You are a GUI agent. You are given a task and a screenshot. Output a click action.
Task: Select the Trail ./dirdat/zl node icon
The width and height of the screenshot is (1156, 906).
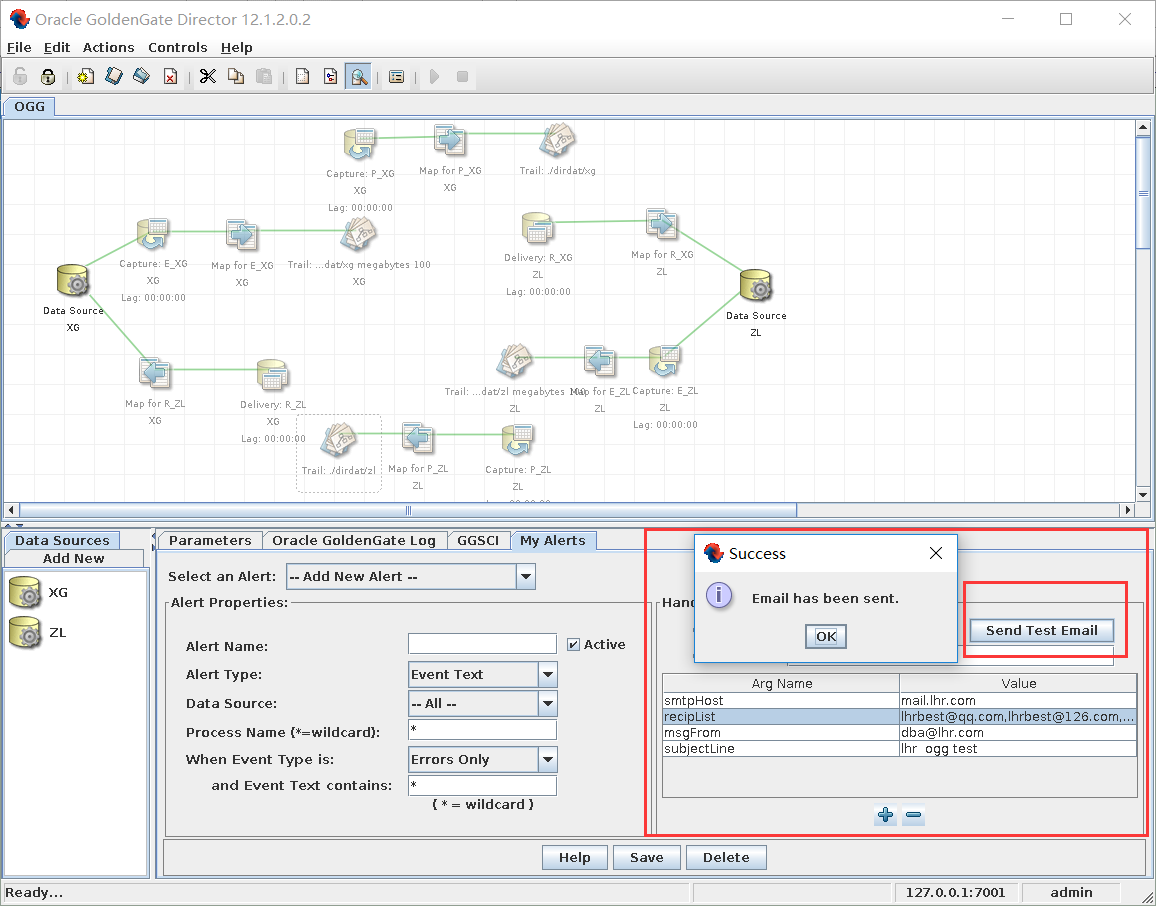pos(338,439)
